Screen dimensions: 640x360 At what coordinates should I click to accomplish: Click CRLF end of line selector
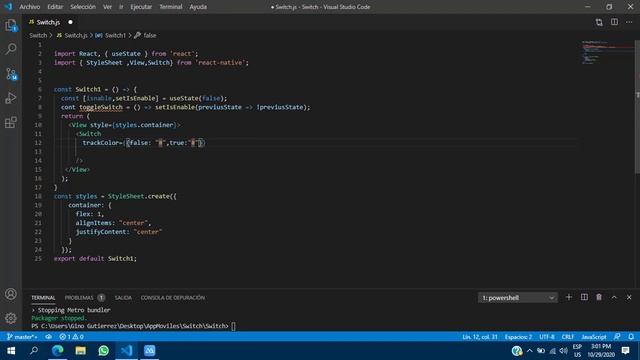pyautogui.click(x=568, y=337)
